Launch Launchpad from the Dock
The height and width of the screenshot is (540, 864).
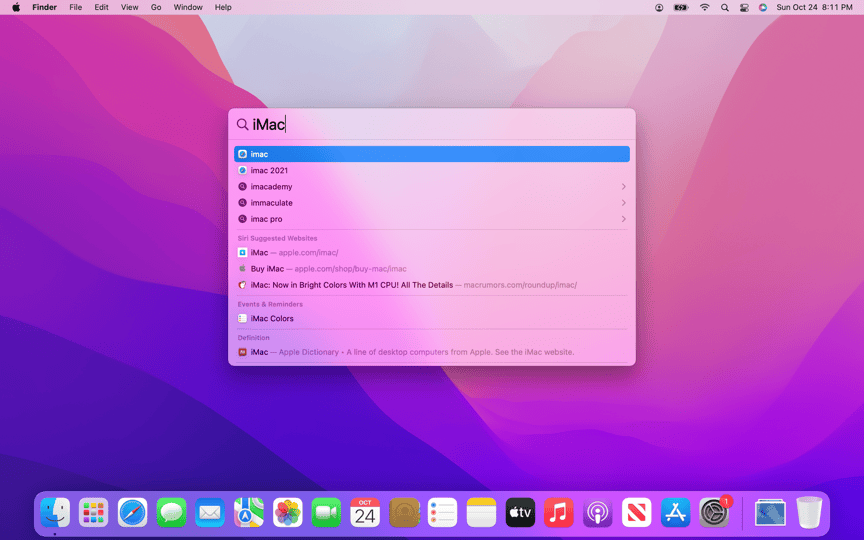pos(94,512)
